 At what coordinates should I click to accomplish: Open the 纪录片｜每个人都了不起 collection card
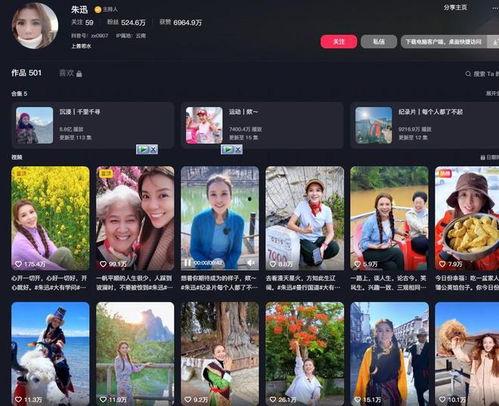[x=425, y=125]
